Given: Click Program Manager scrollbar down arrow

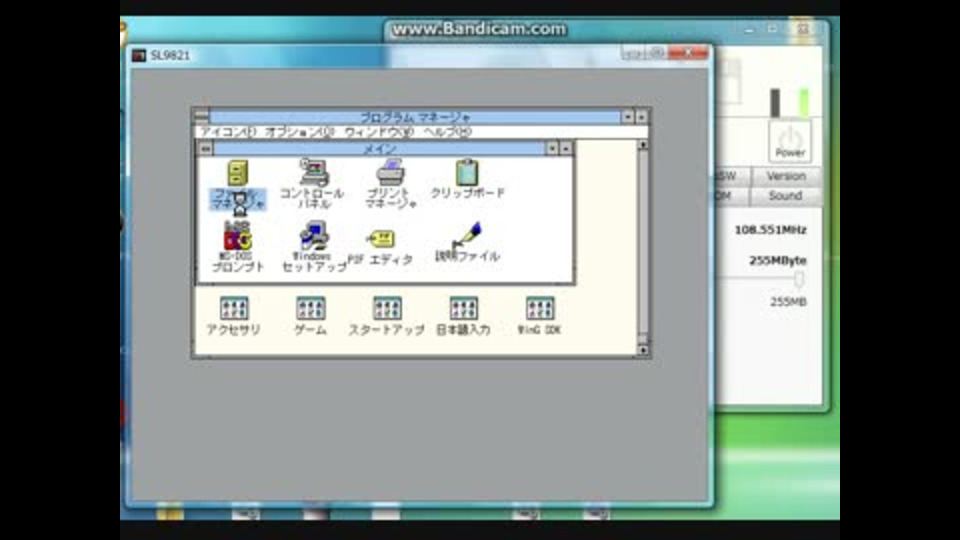Looking at the screenshot, I should point(642,350).
